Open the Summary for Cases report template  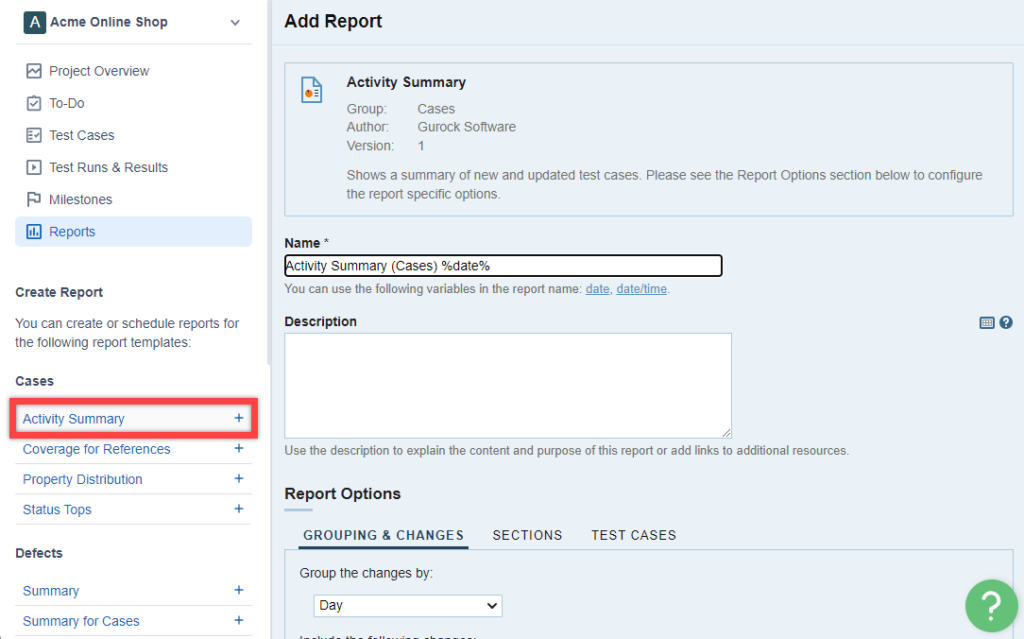pos(81,621)
